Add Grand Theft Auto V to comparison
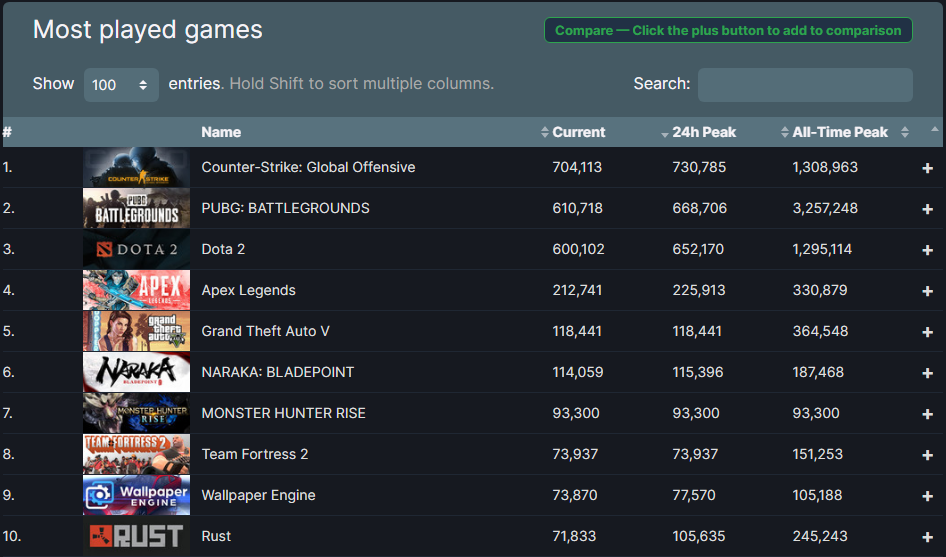Viewport: 946px width, 557px height. pyautogui.click(x=927, y=332)
